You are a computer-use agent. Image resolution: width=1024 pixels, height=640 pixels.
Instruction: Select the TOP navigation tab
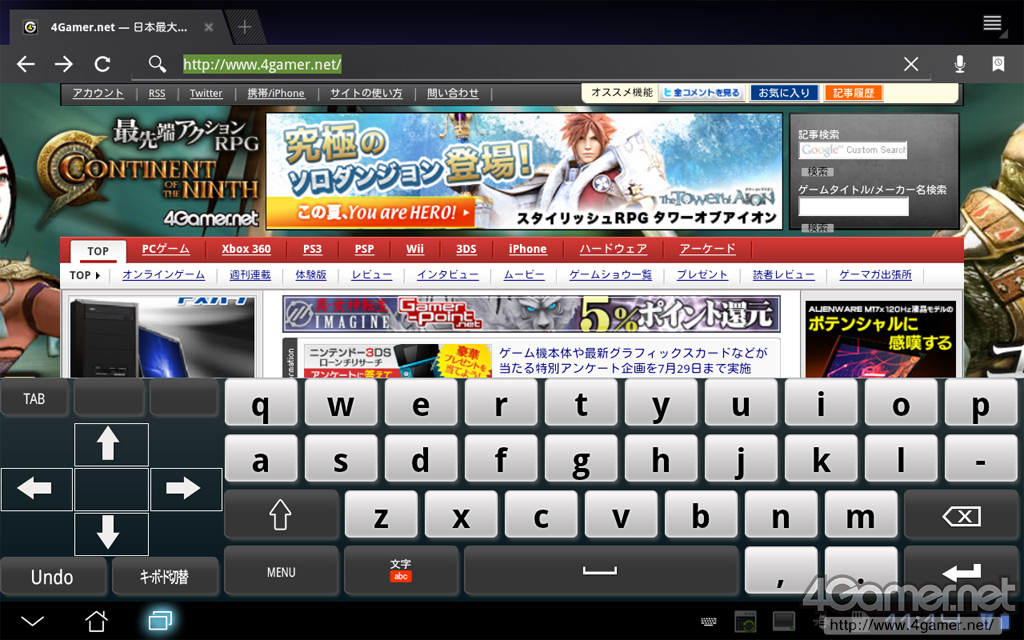coord(98,251)
